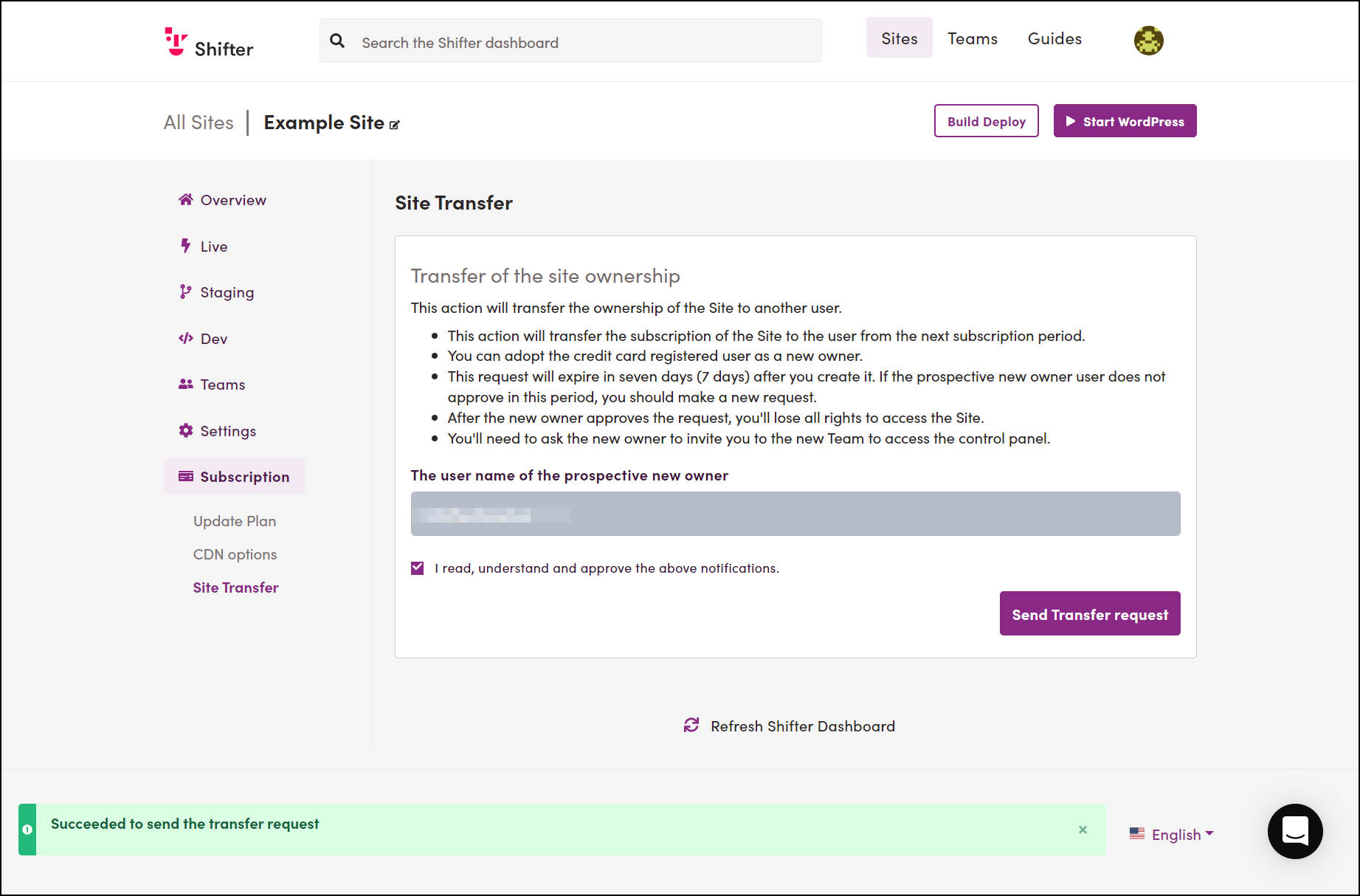
Task: Click the refresh arrows icon
Action: (691, 726)
